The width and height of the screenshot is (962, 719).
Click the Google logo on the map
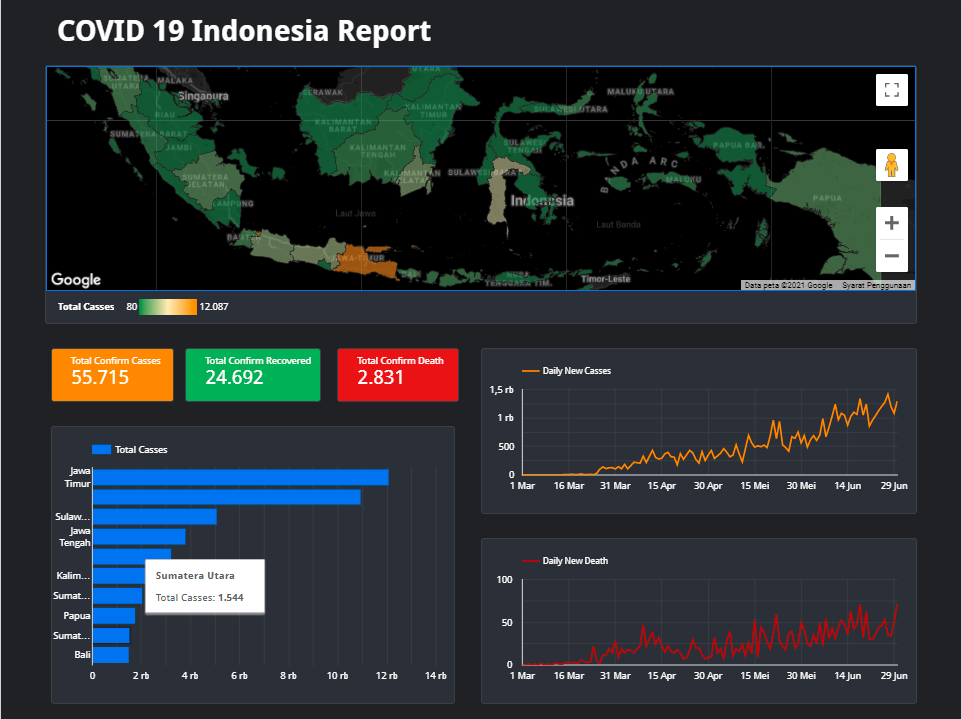[x=74, y=279]
